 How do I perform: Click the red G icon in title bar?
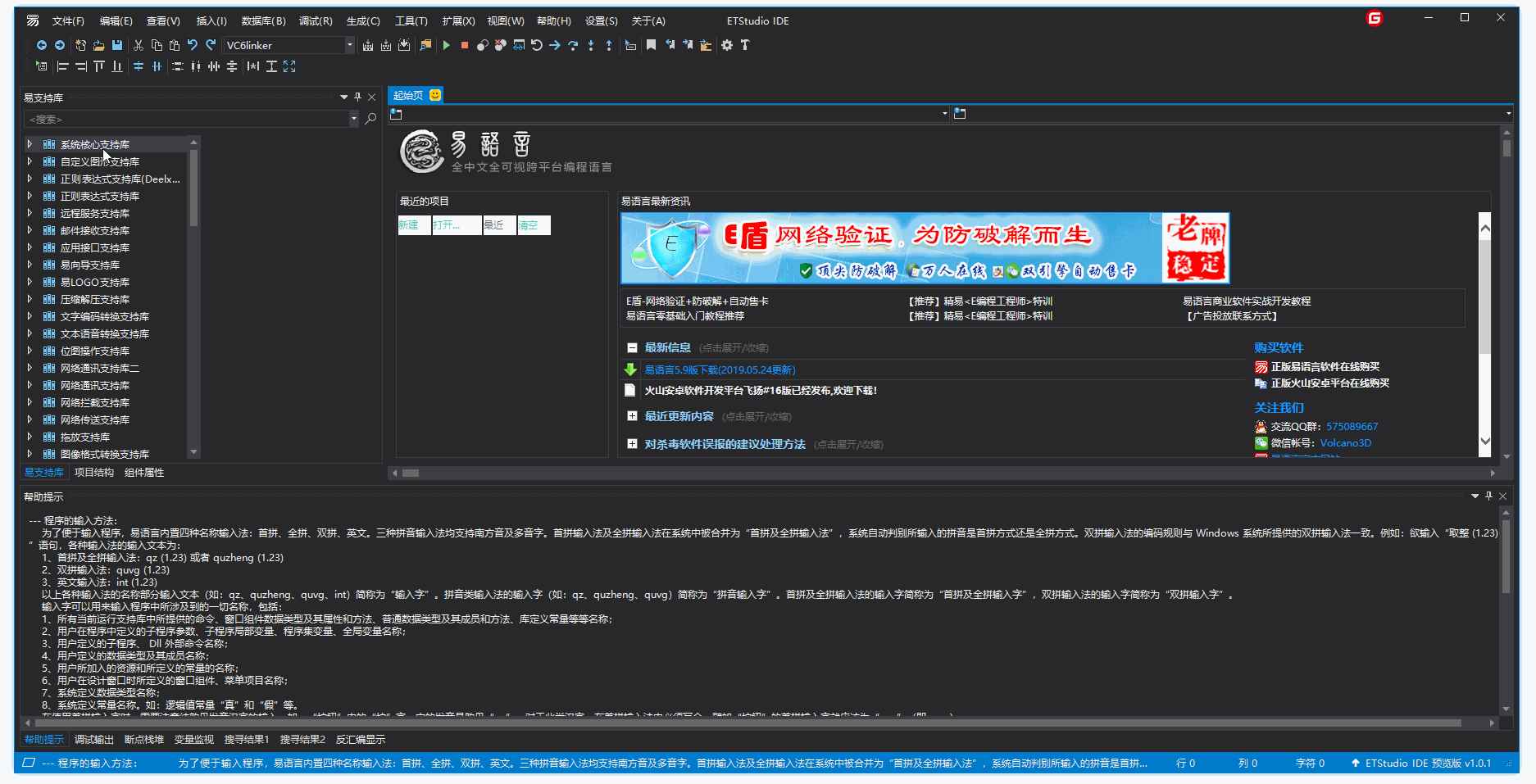[x=1375, y=18]
